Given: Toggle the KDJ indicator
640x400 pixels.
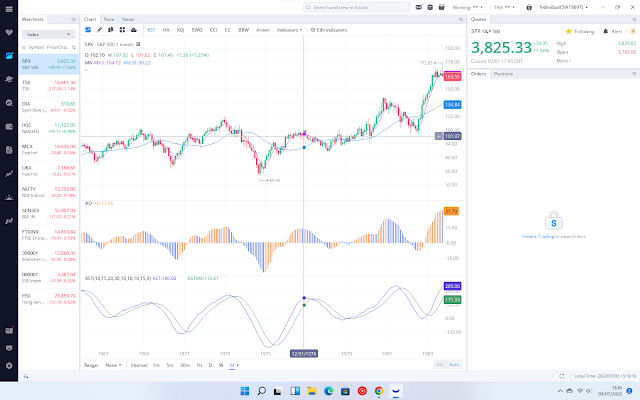Looking at the screenshot, I should 180,30.
